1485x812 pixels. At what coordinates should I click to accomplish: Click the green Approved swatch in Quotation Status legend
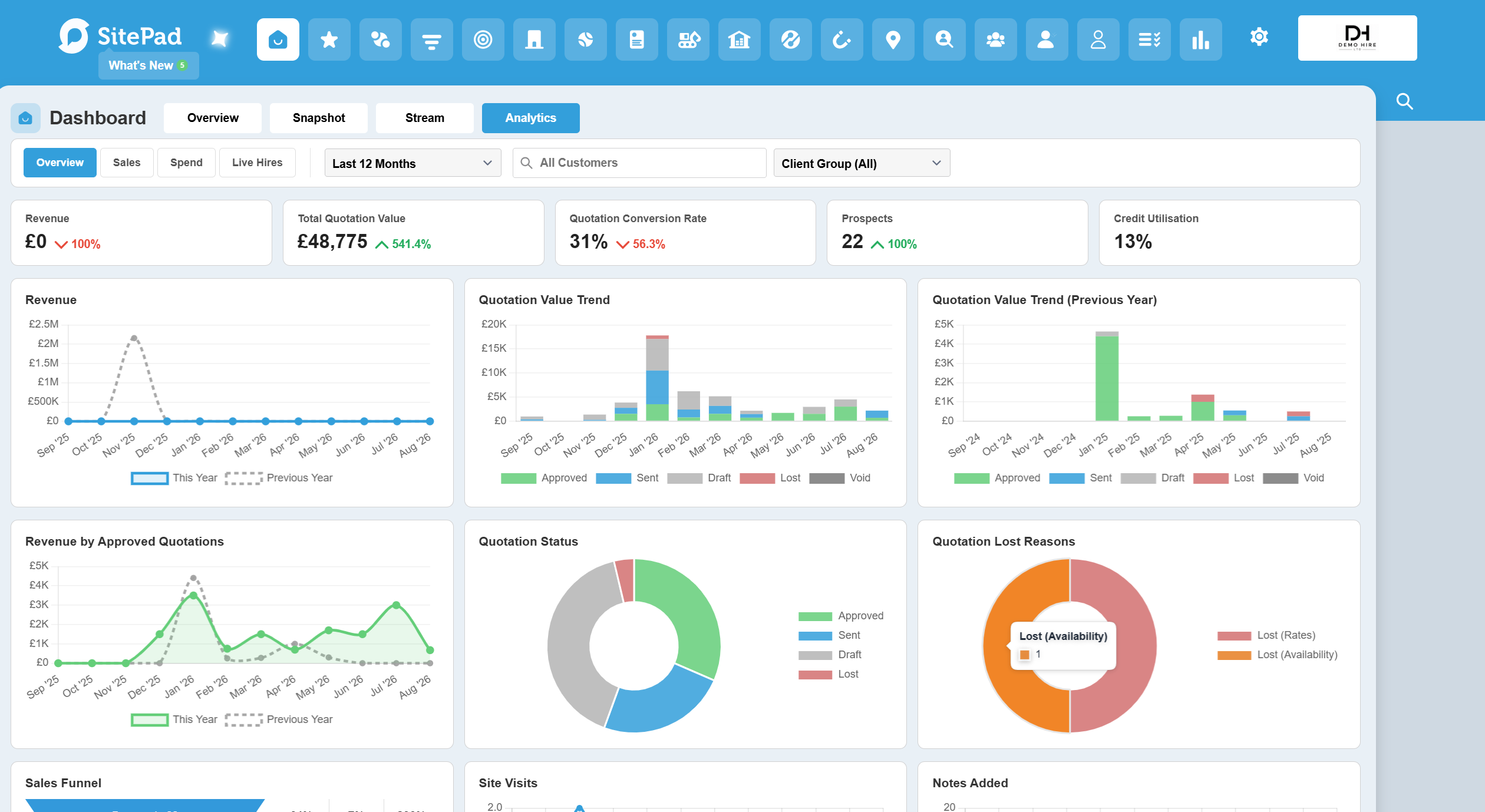point(815,616)
